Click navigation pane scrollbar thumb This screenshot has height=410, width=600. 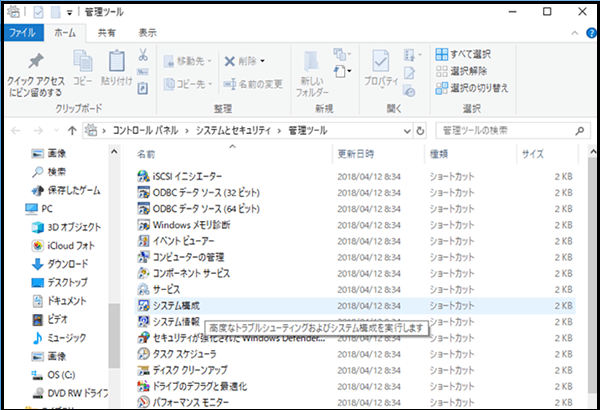coord(114,336)
